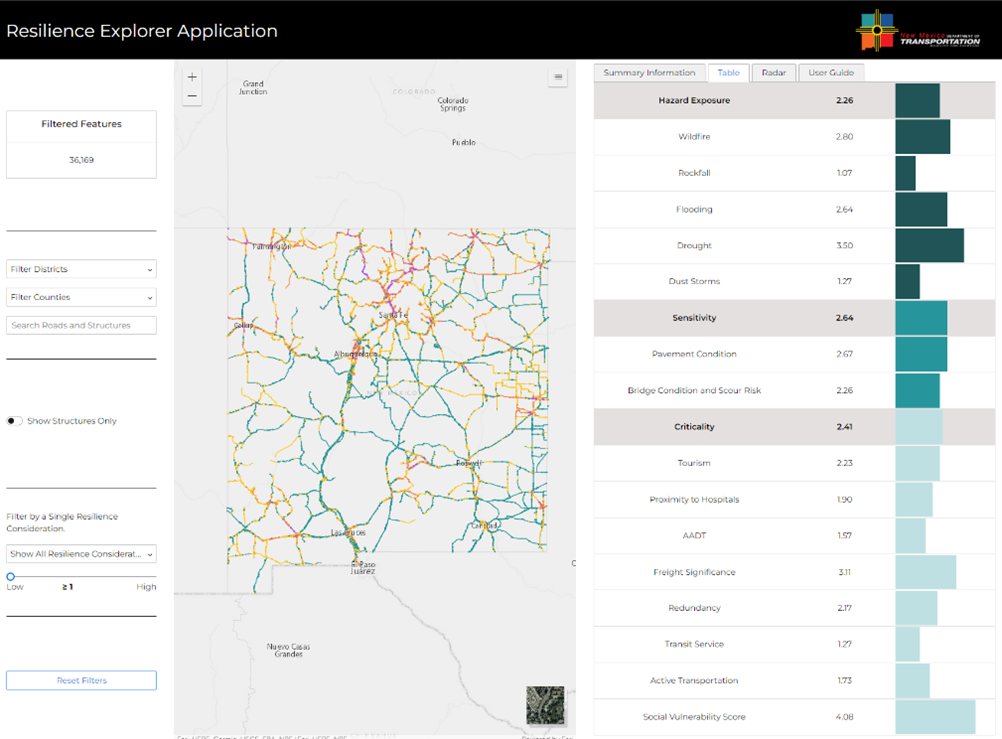1002x739 pixels.
Task: Zoom in on the map
Action: click(x=191, y=76)
